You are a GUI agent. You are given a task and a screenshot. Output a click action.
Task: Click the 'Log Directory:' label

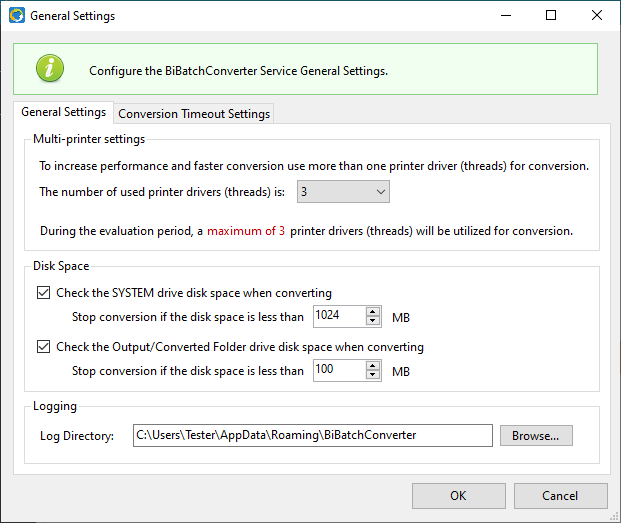point(77,436)
